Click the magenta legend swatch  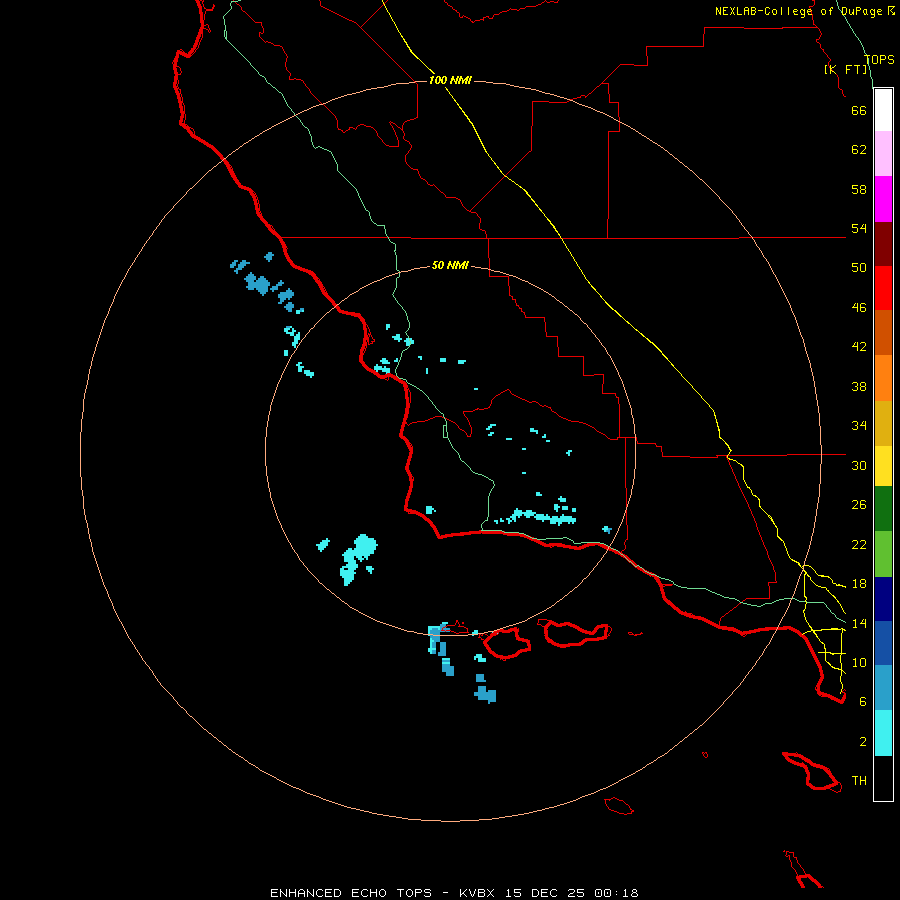click(883, 199)
